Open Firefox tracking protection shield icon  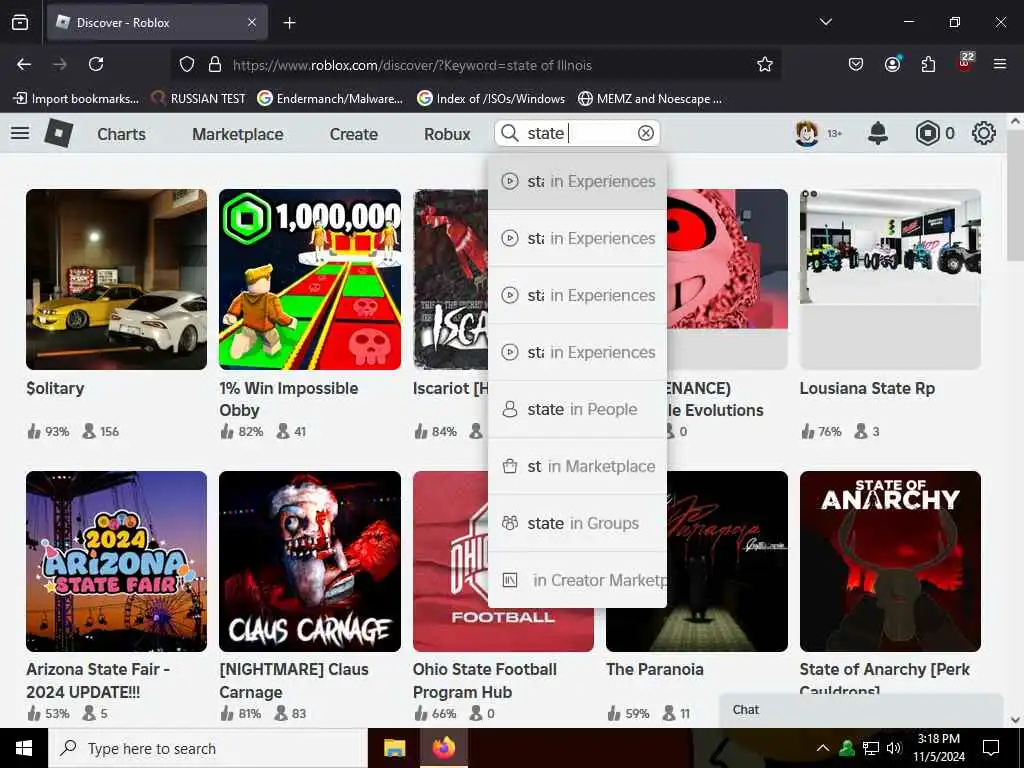point(187,64)
